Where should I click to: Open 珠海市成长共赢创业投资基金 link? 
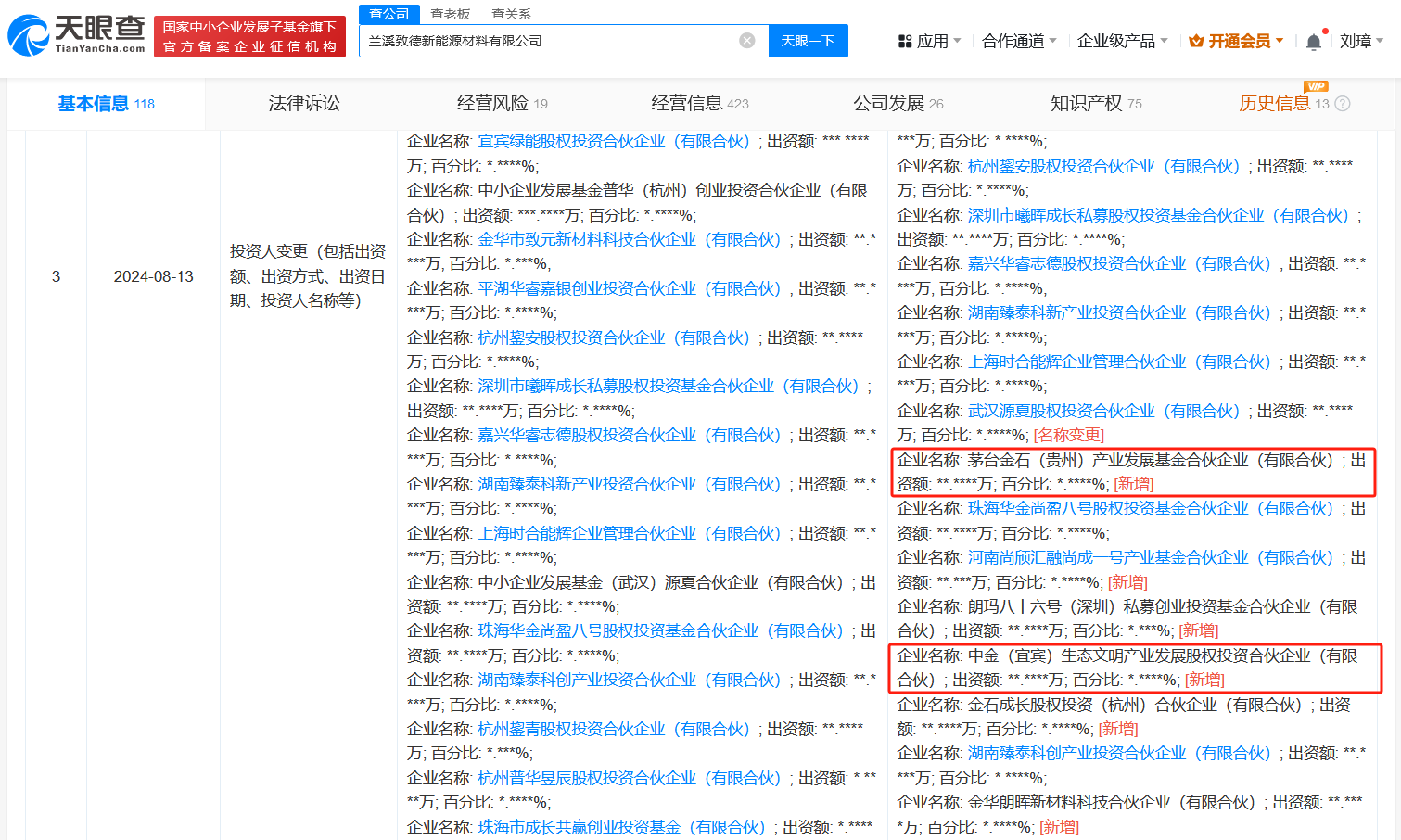click(621, 827)
